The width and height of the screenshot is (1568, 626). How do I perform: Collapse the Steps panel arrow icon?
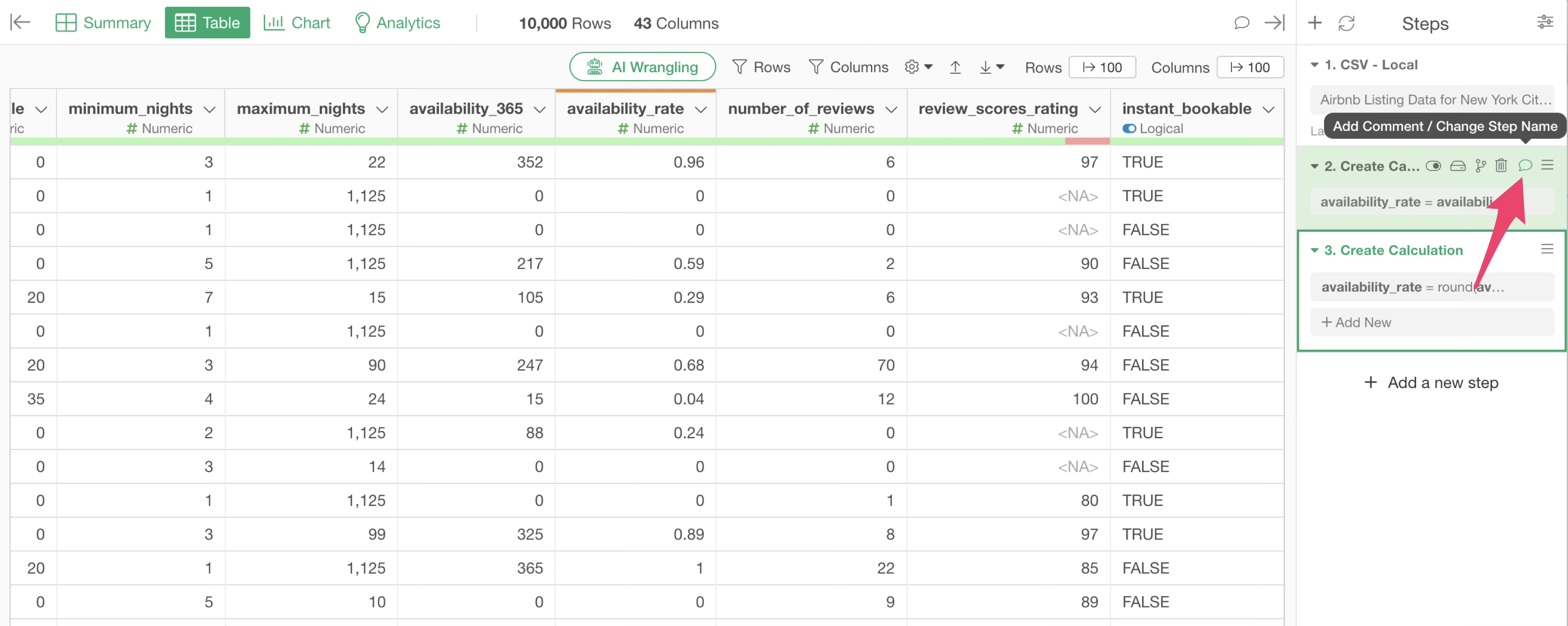[1274, 22]
